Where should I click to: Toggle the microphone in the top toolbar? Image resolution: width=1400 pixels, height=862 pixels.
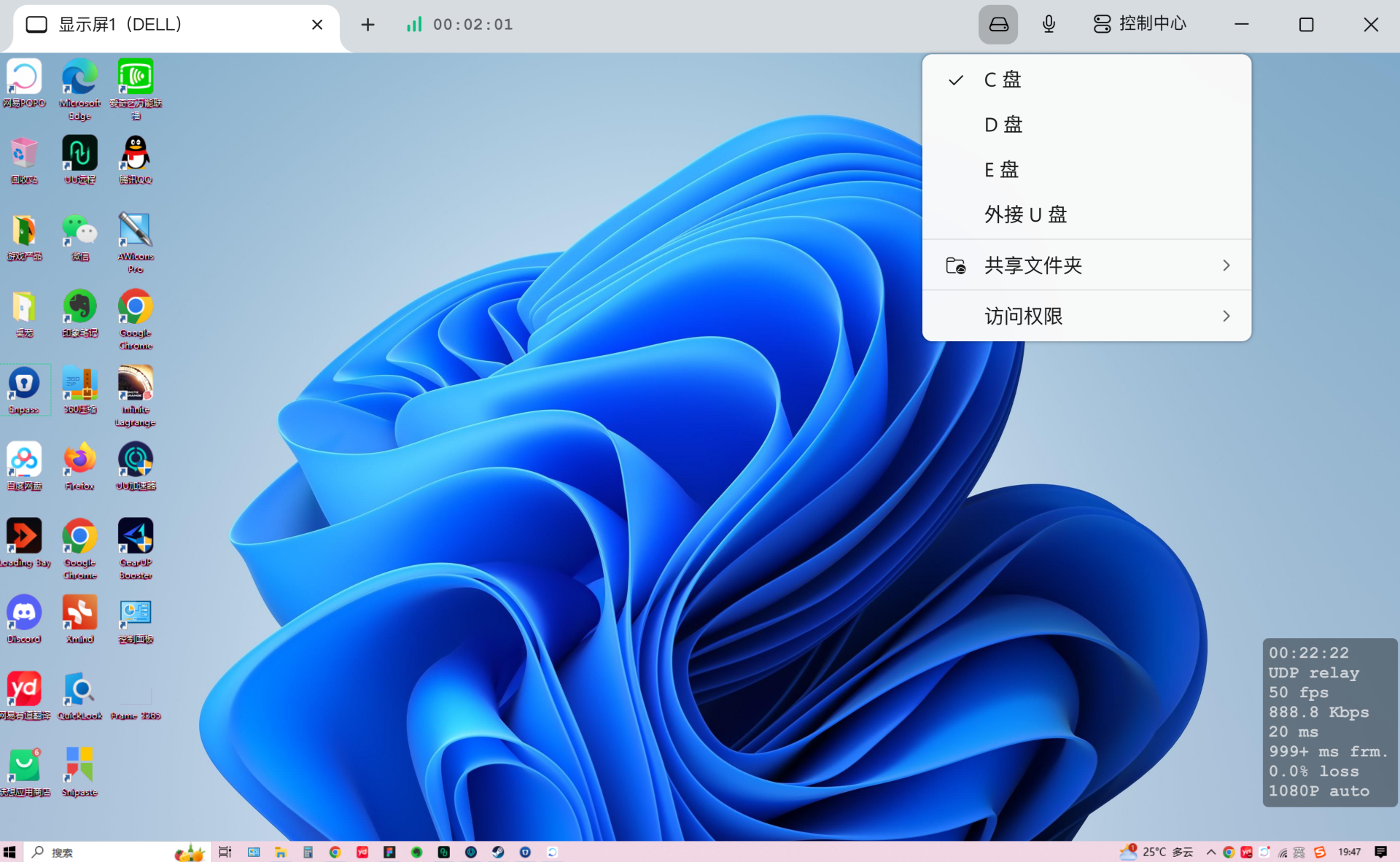pos(1049,25)
